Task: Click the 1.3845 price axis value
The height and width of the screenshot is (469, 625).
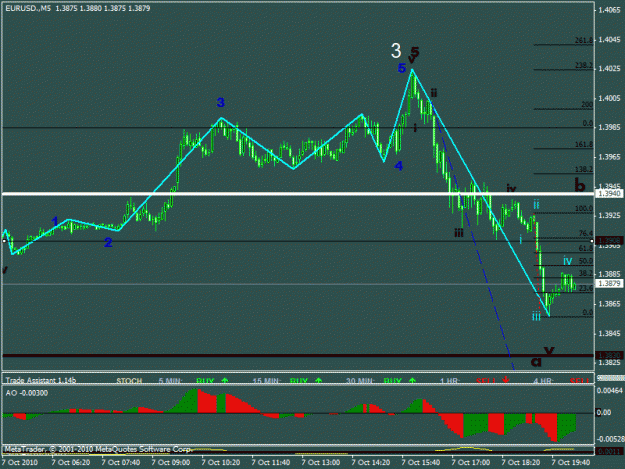Action: click(609, 333)
